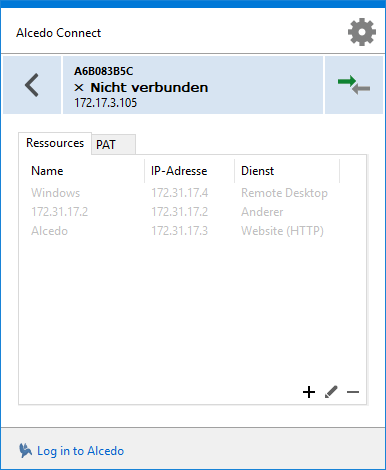Click the connect arrows icon
Viewport: 386px width, 470px height.
coord(354,85)
